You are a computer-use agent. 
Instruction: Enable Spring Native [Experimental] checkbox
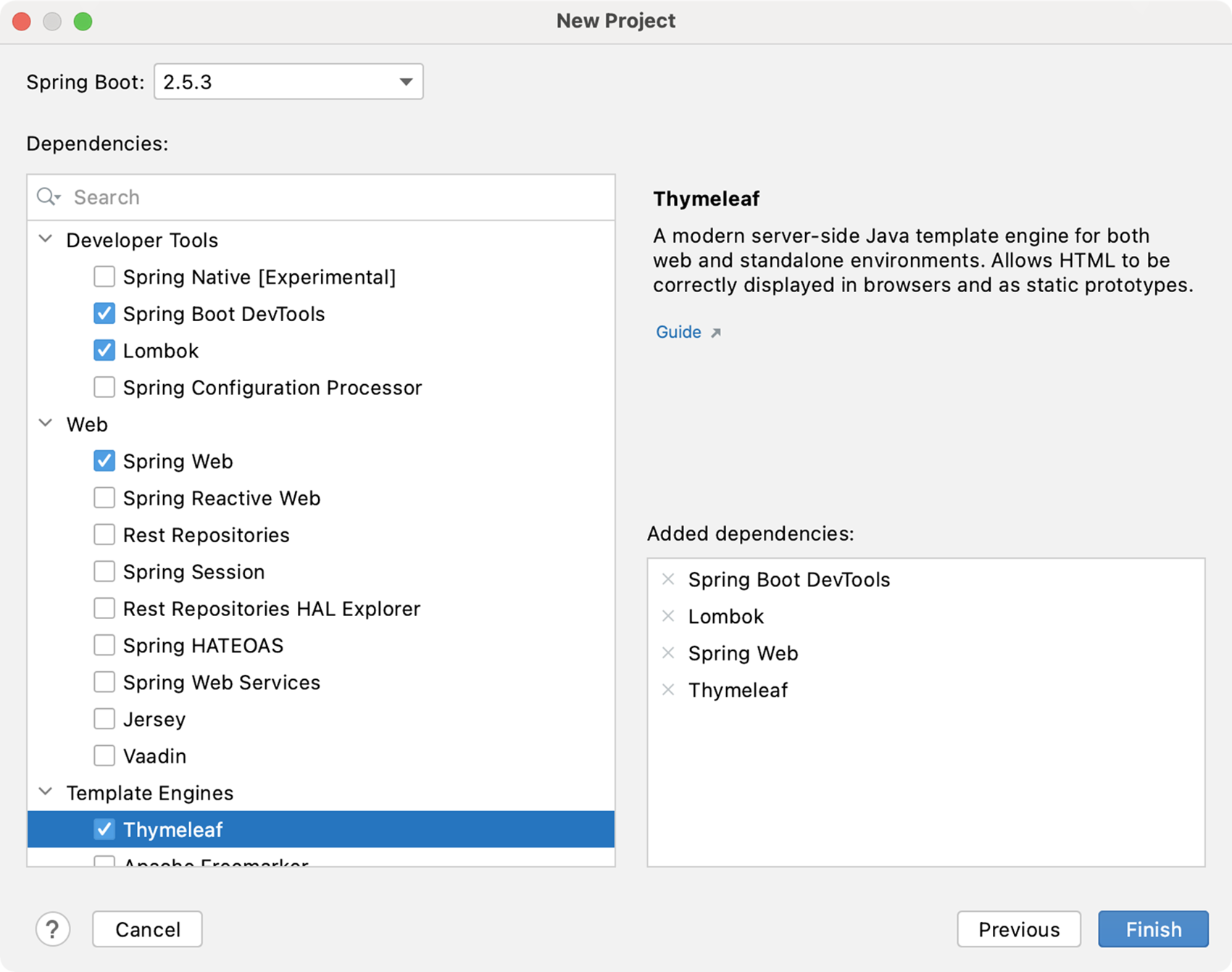(104, 277)
